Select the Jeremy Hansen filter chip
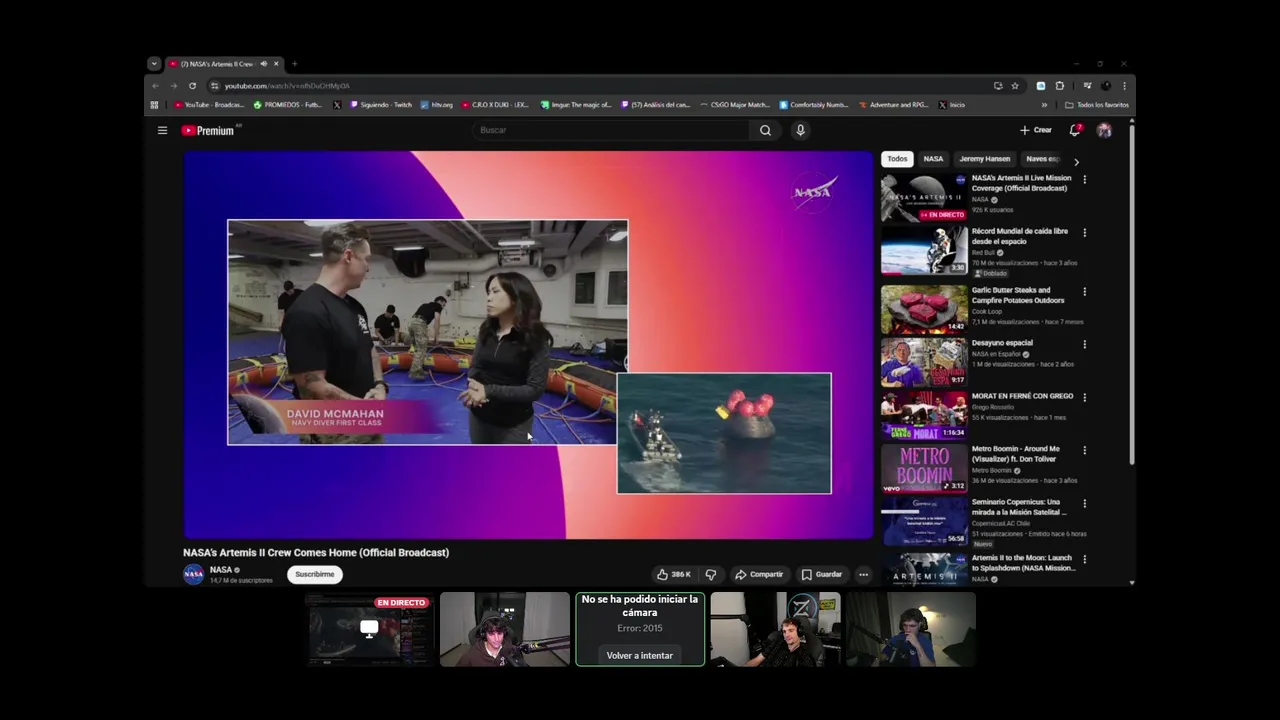 985,159
